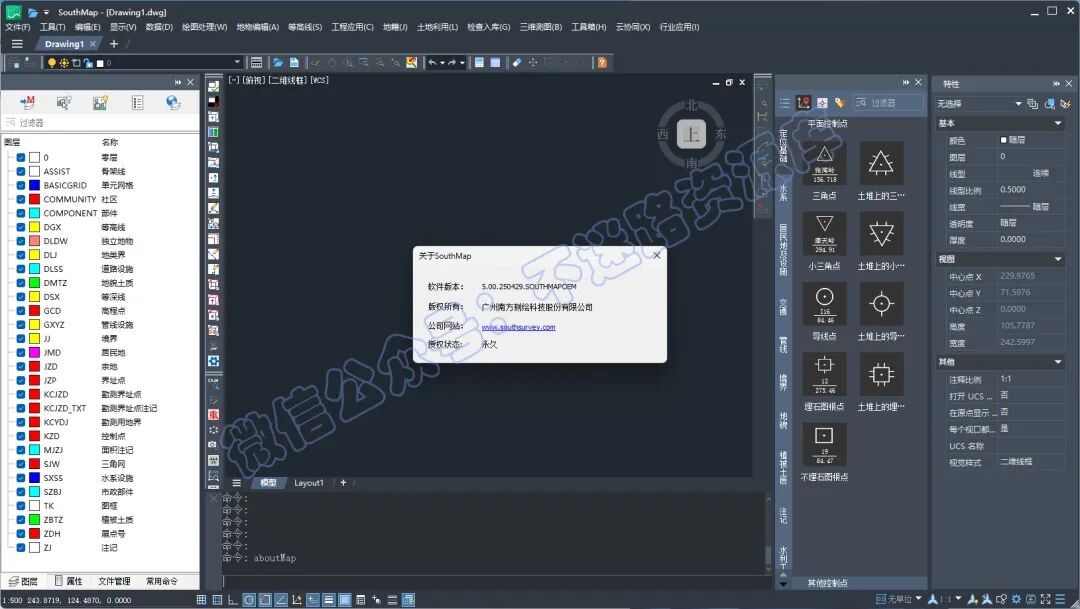
Task: Toggle the JMD layer checkbox
Action: 21,353
